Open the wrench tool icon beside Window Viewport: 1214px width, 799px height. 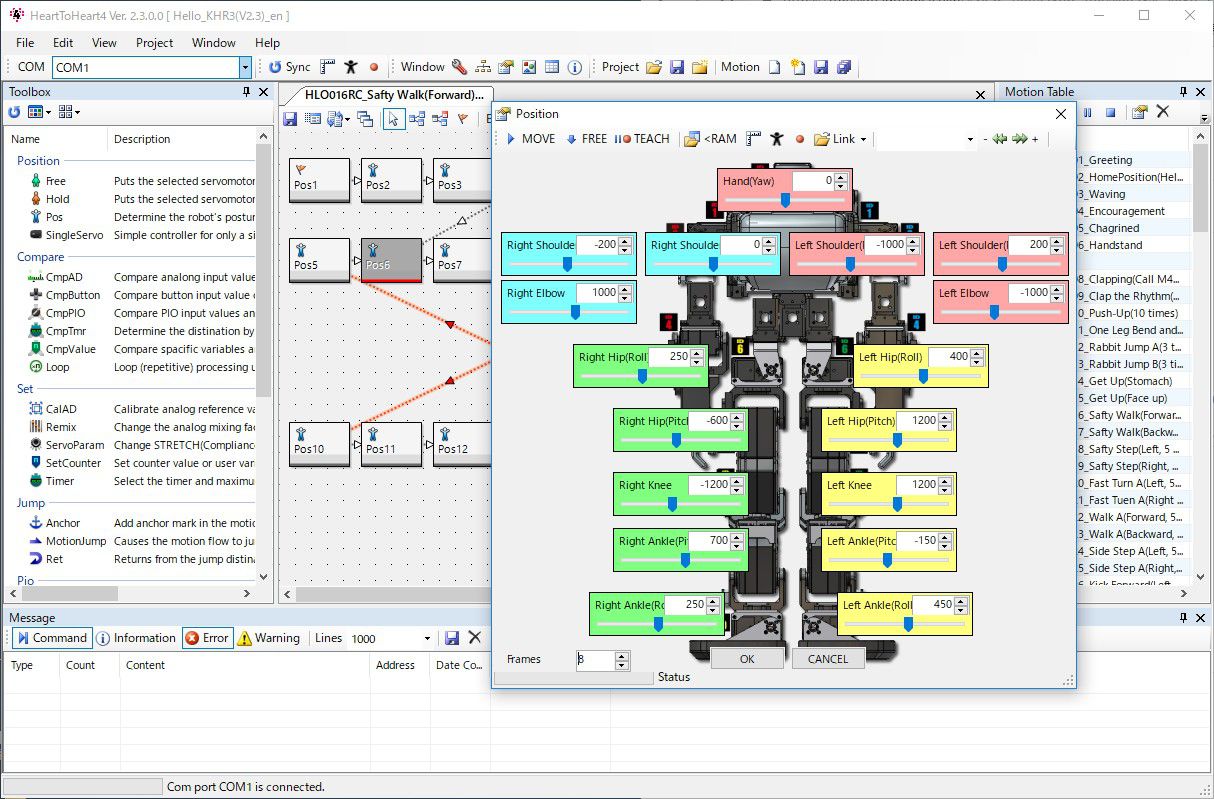459,67
